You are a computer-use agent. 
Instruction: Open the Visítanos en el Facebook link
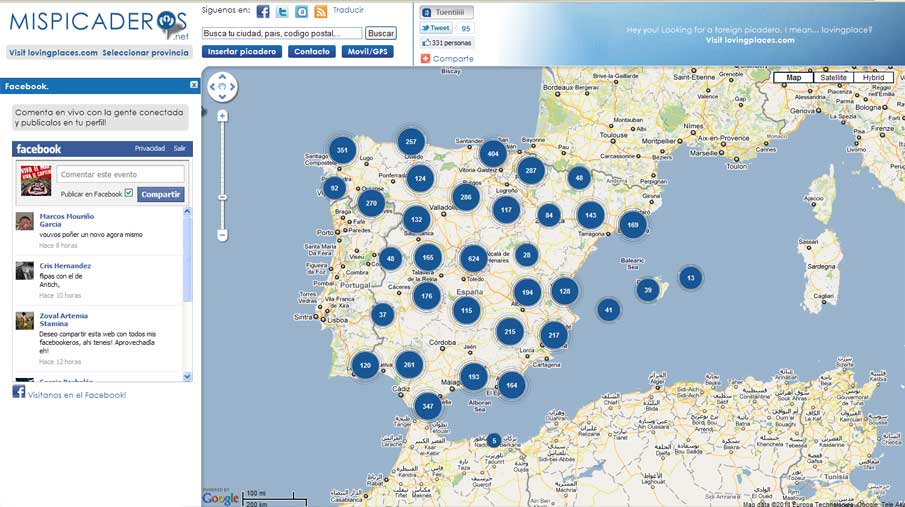pos(70,394)
